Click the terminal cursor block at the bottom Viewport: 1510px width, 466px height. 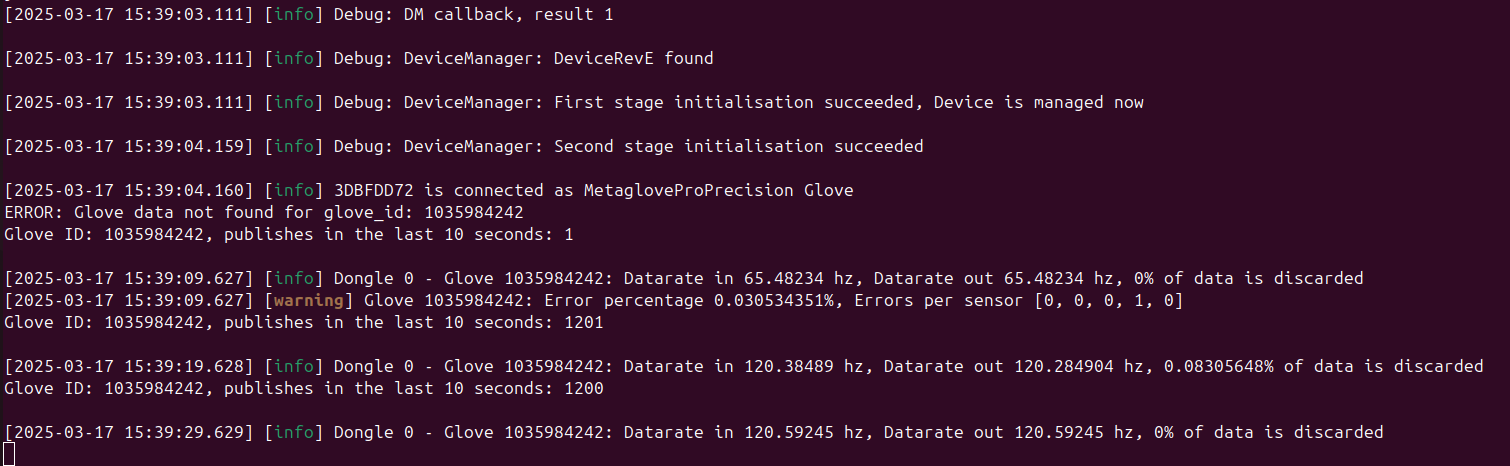(x=9, y=454)
